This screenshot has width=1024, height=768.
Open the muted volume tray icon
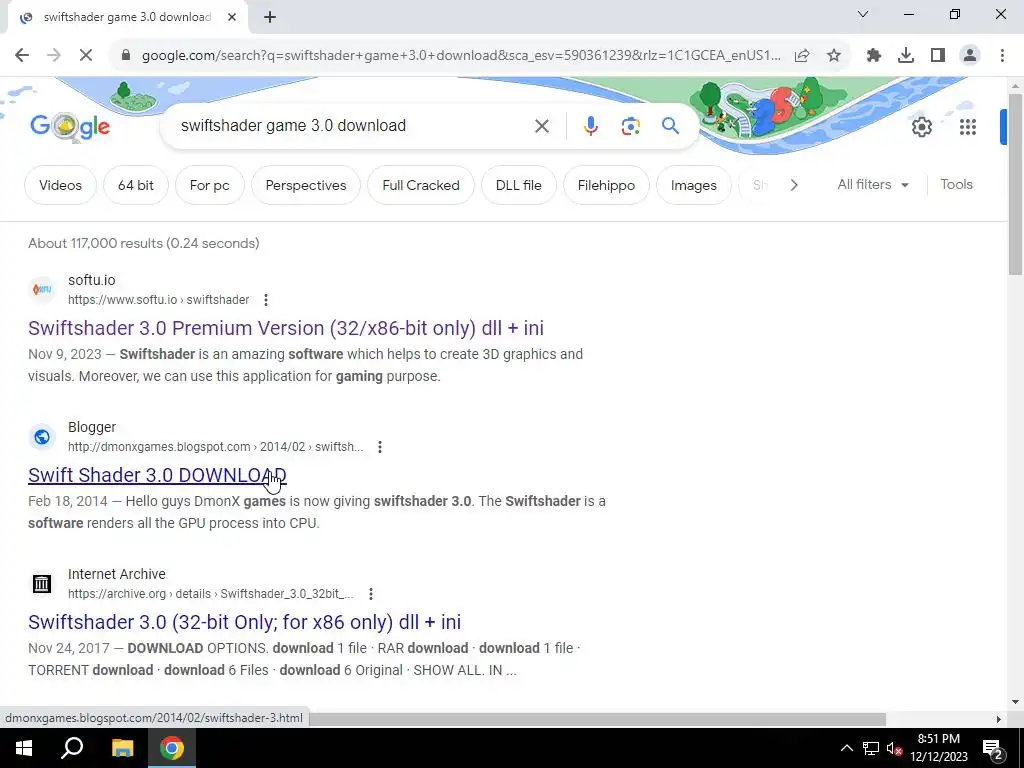[895, 748]
